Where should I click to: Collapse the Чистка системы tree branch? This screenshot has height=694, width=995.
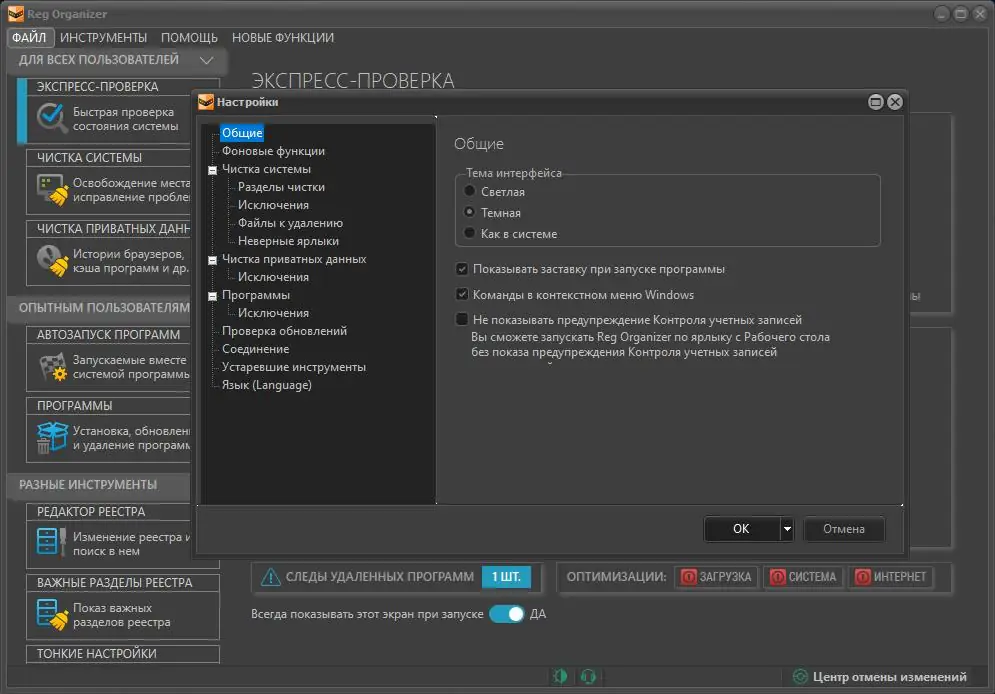coord(212,169)
